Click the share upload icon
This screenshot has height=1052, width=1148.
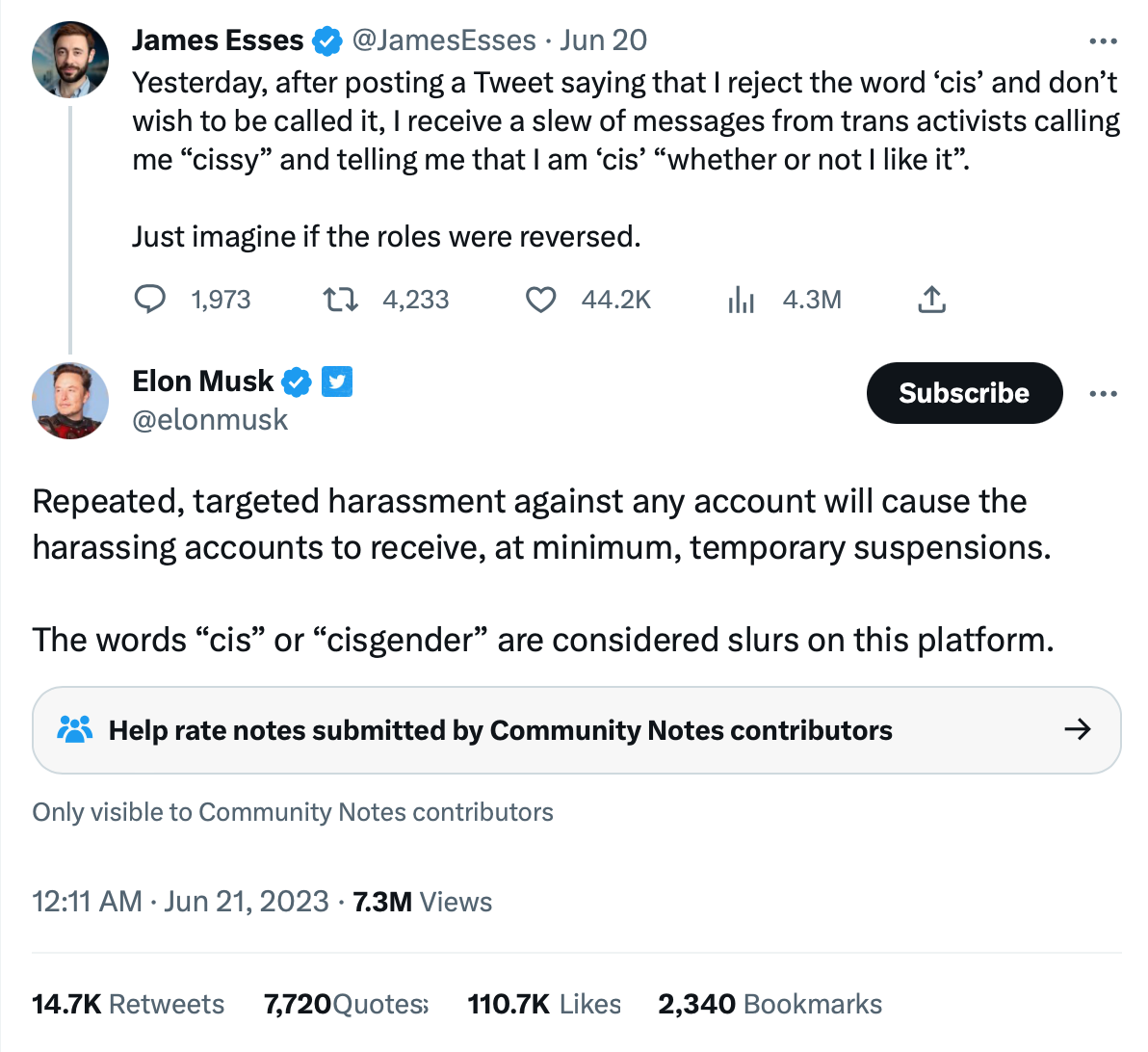(931, 300)
